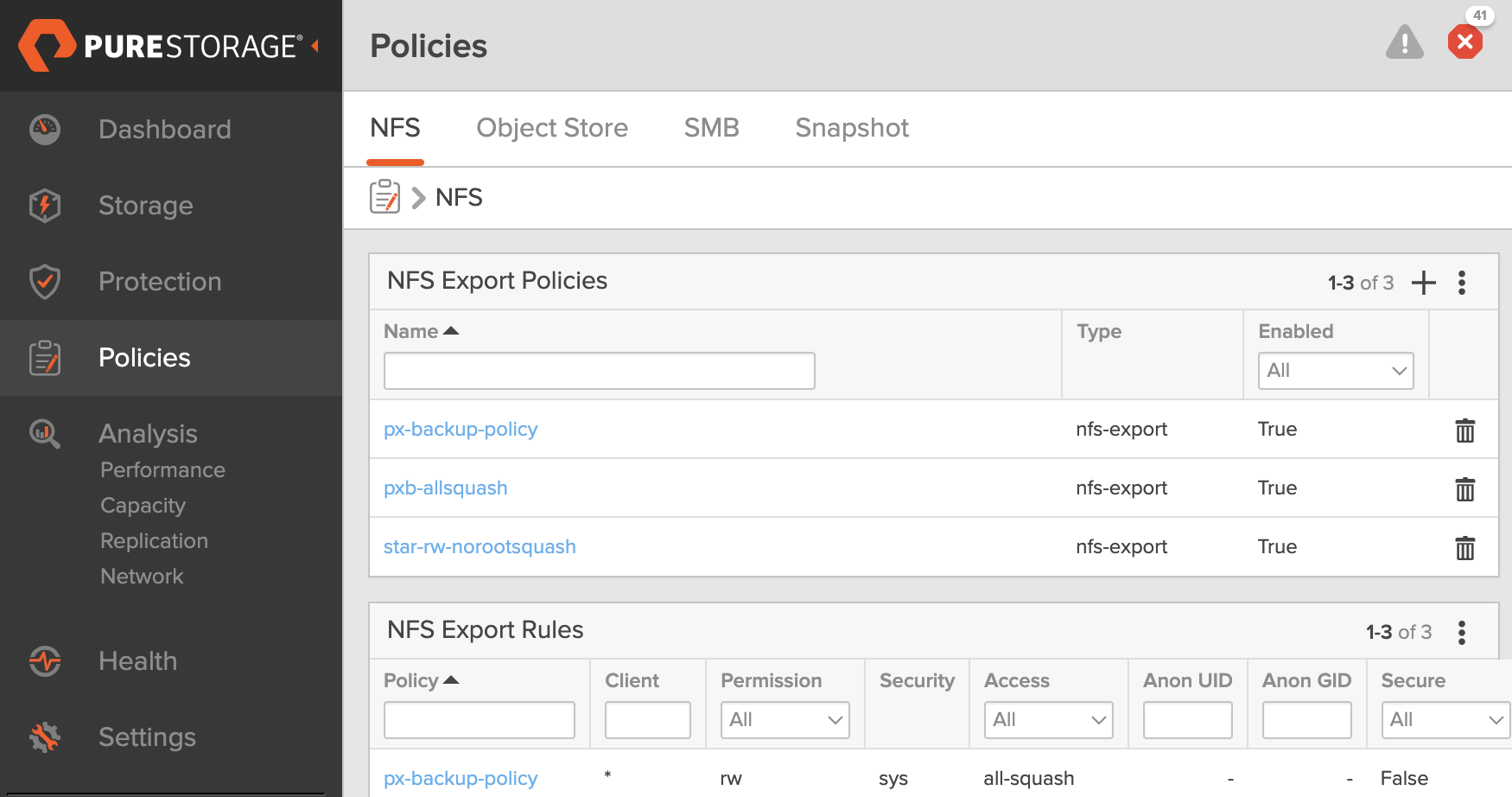
Task: Open the Secure filter dropdown
Action: point(1445,720)
